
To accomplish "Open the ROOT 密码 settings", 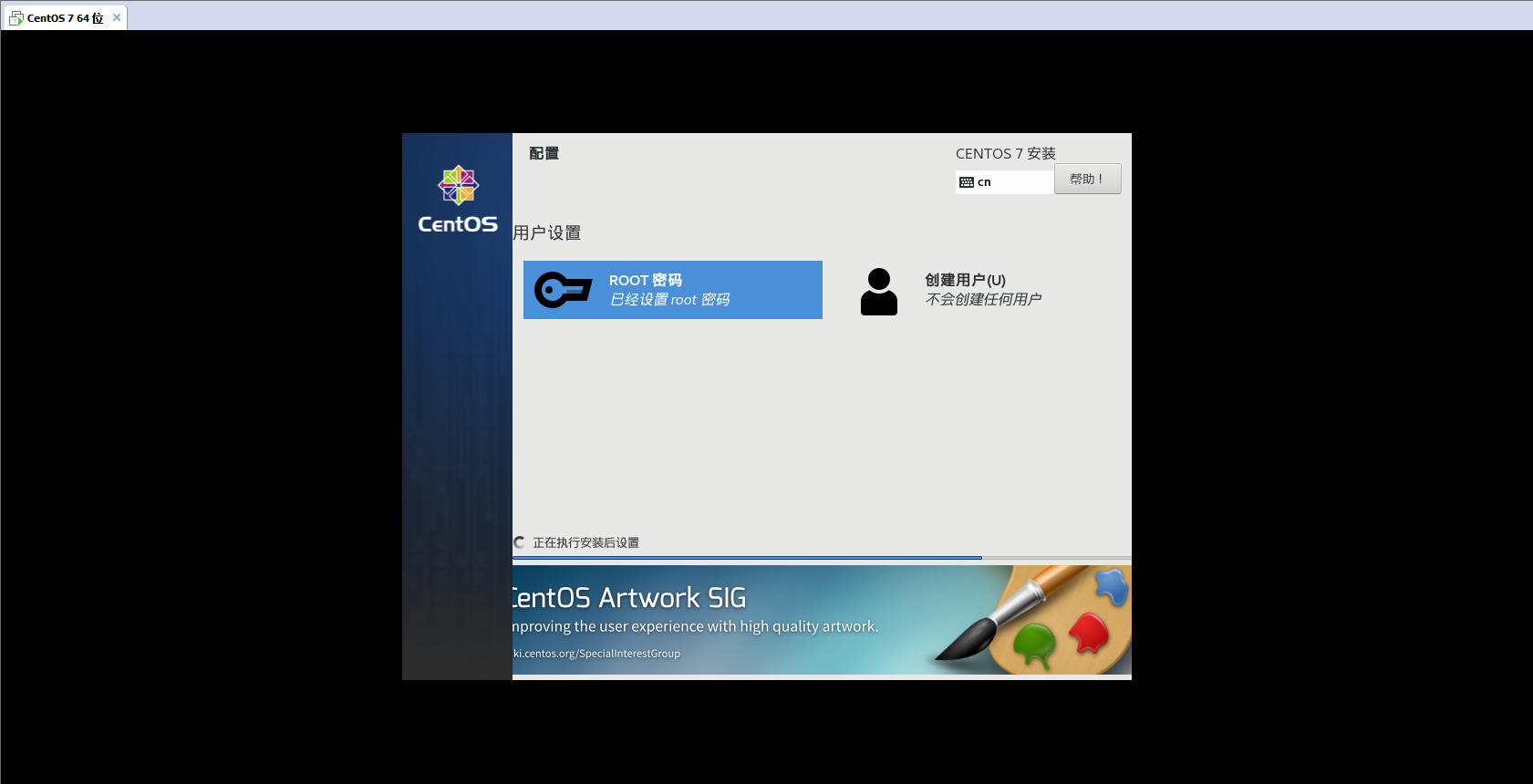I will point(673,290).
